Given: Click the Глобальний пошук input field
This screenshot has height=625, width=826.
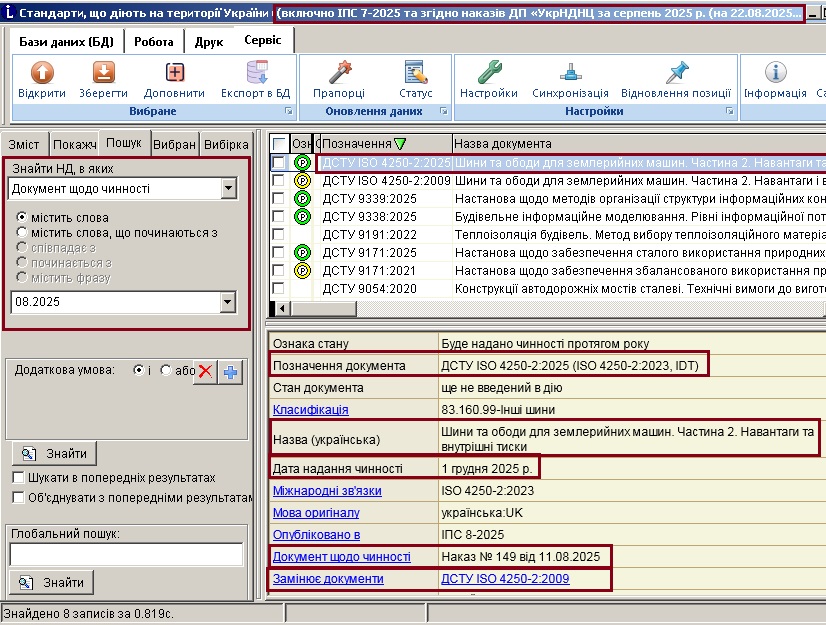Looking at the screenshot, I should 126,555.
